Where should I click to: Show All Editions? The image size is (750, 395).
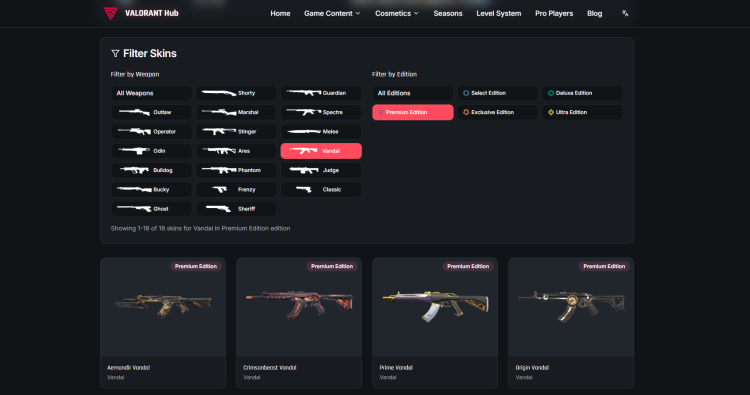click(x=413, y=93)
